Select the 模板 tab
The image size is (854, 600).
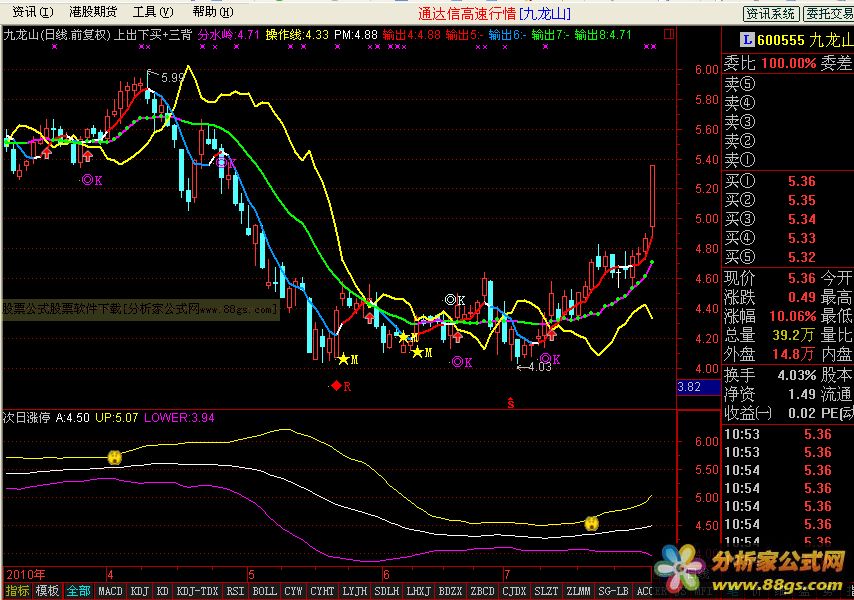(x=47, y=591)
